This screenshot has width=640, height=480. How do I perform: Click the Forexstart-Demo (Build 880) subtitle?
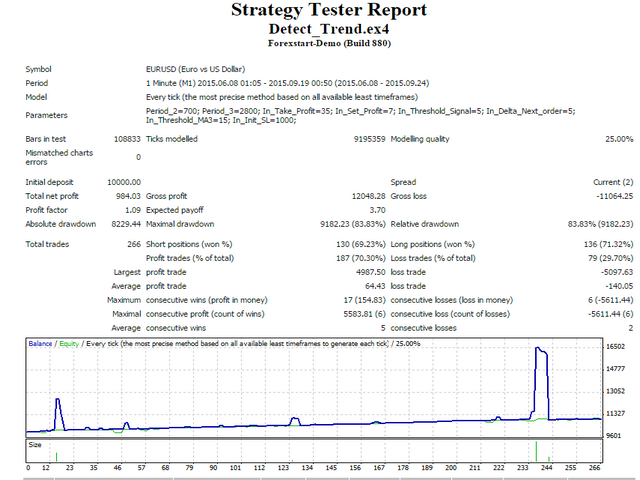tap(329, 43)
